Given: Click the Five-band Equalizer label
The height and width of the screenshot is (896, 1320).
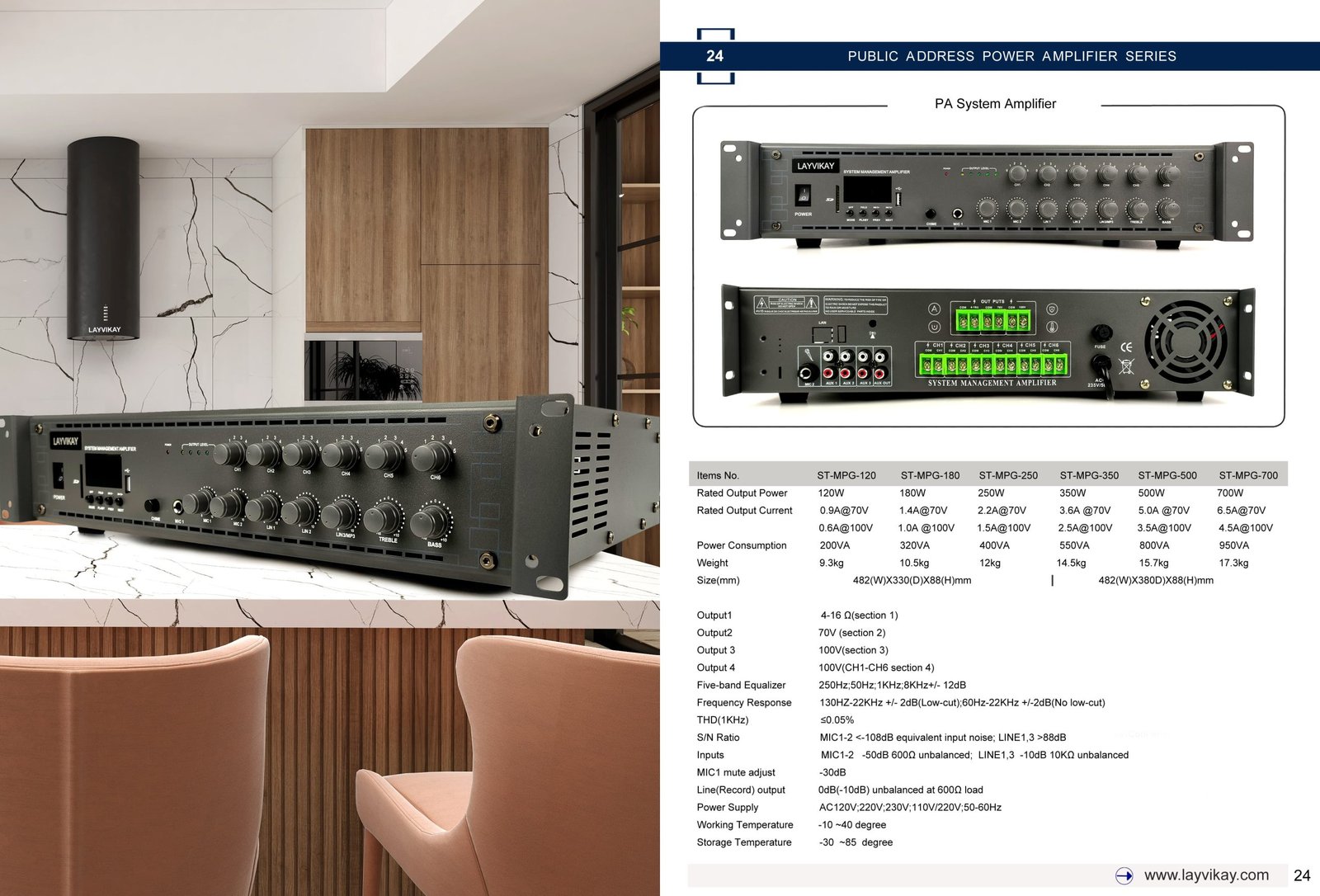Looking at the screenshot, I should coord(741,685).
